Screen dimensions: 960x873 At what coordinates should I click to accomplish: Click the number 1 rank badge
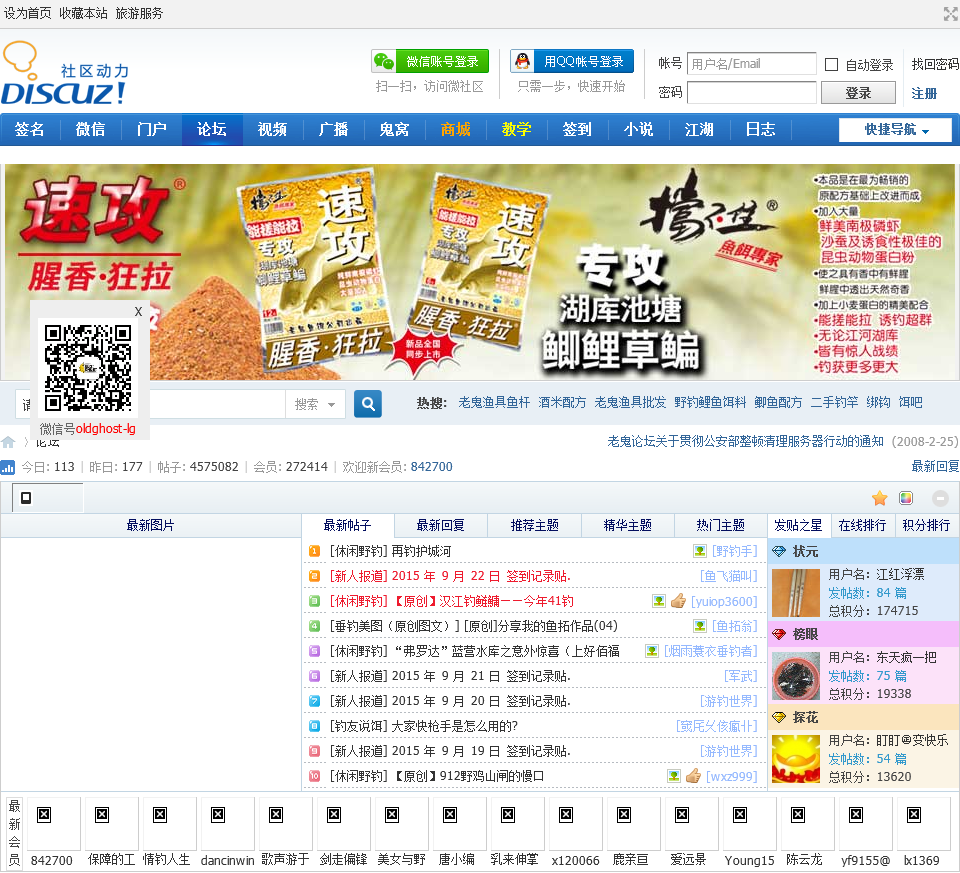314,551
